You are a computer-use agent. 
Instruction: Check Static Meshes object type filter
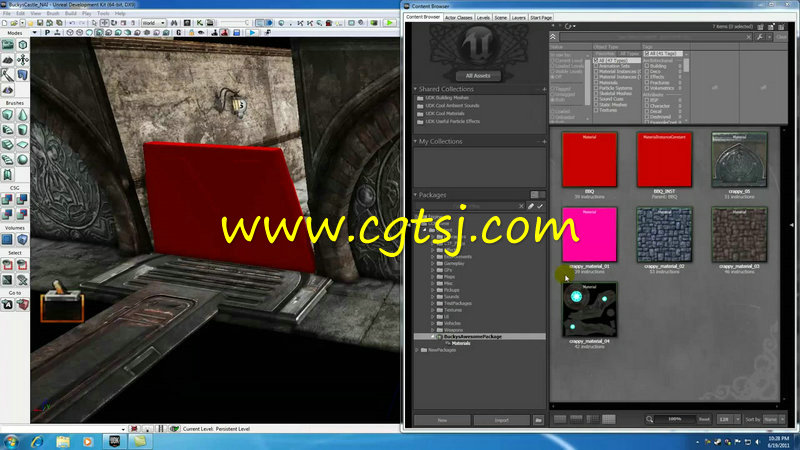coord(596,104)
